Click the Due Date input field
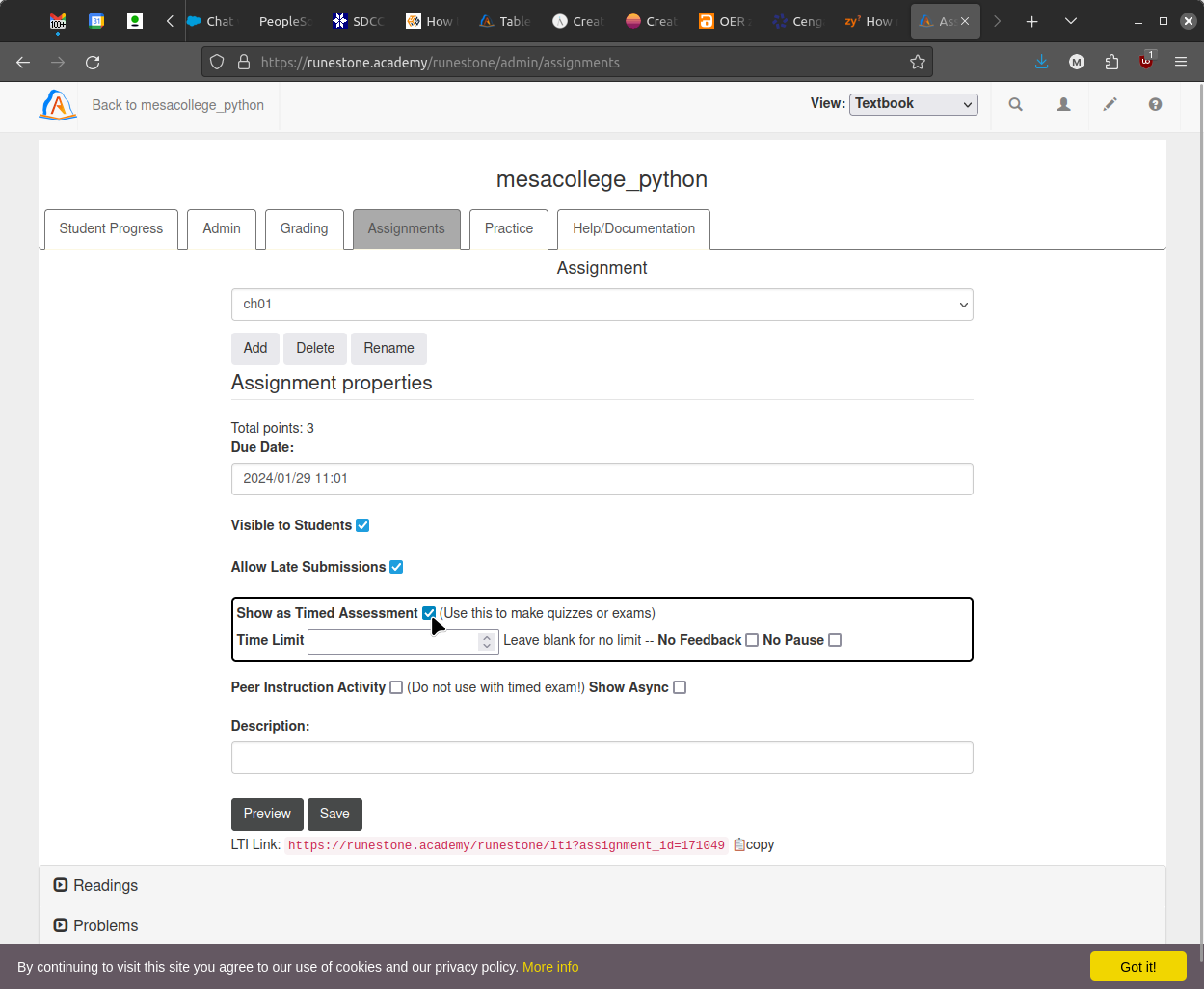 (602, 478)
